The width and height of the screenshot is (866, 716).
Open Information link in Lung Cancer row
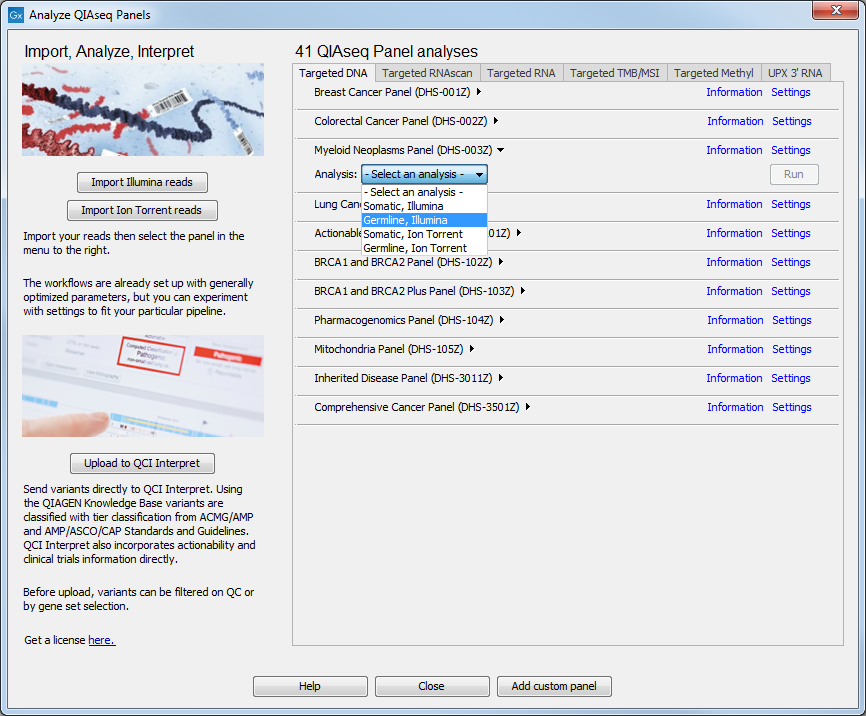[x=734, y=204]
